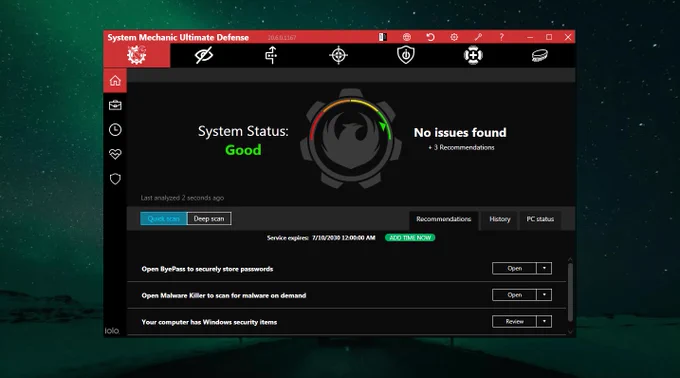Switch to the History tab
The width and height of the screenshot is (680, 378).
click(x=500, y=219)
